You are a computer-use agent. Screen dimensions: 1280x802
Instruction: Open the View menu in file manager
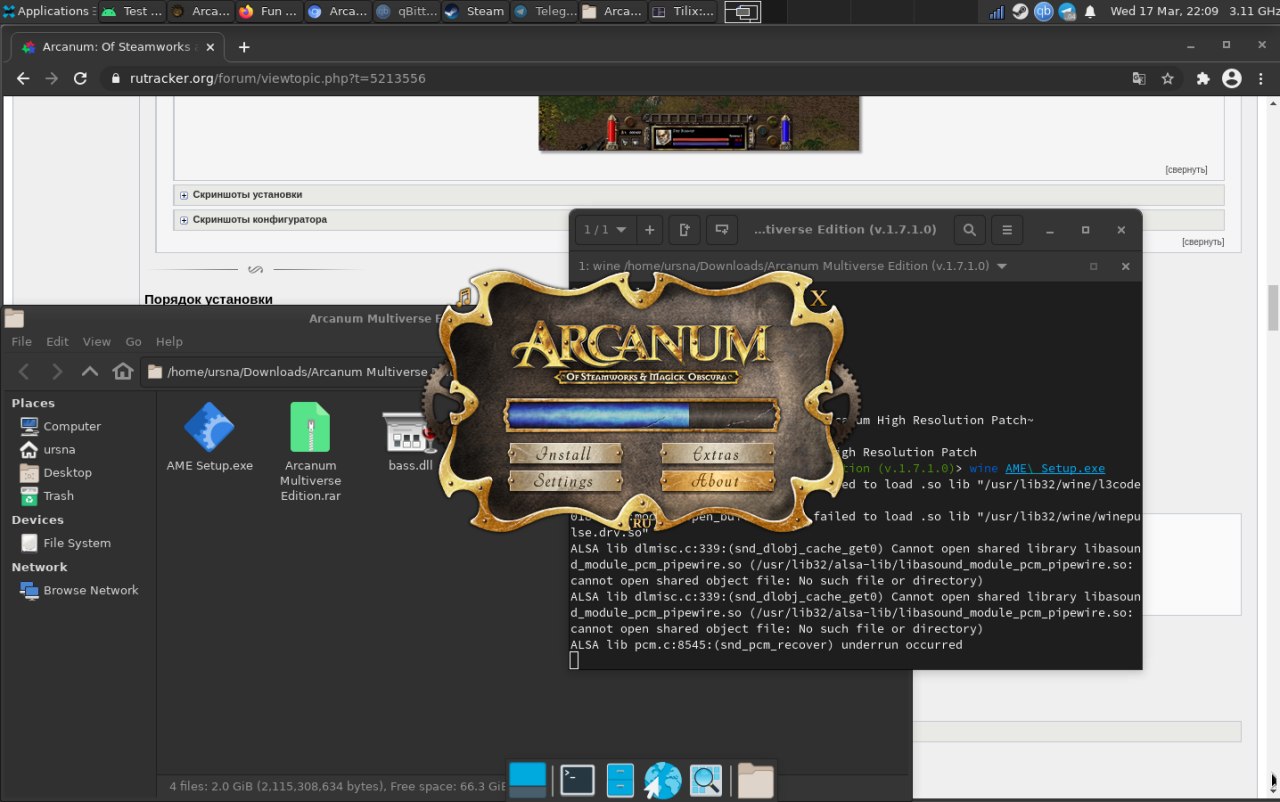[x=97, y=341]
